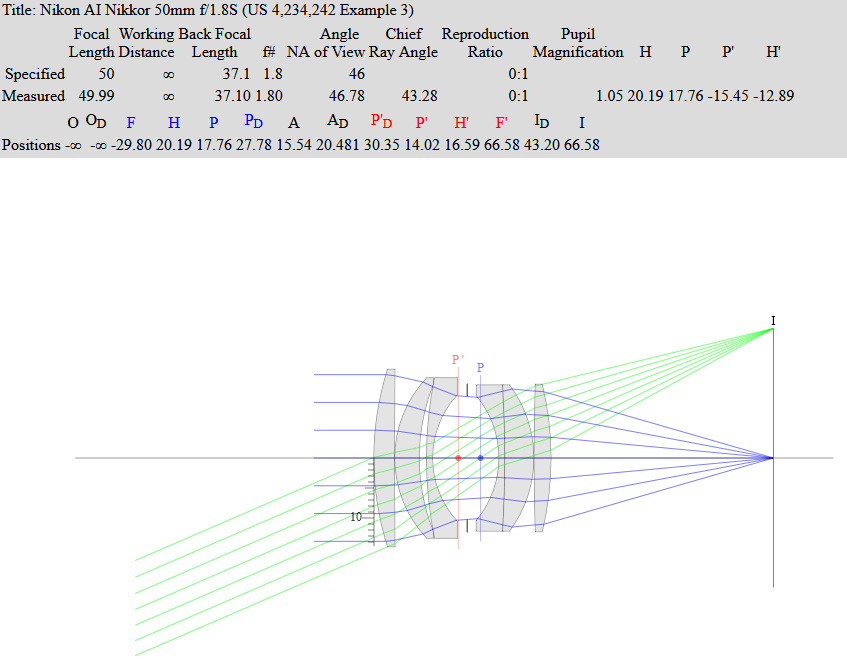Click the Positions value 43.20
The width and height of the screenshot is (847, 671).
542,145
